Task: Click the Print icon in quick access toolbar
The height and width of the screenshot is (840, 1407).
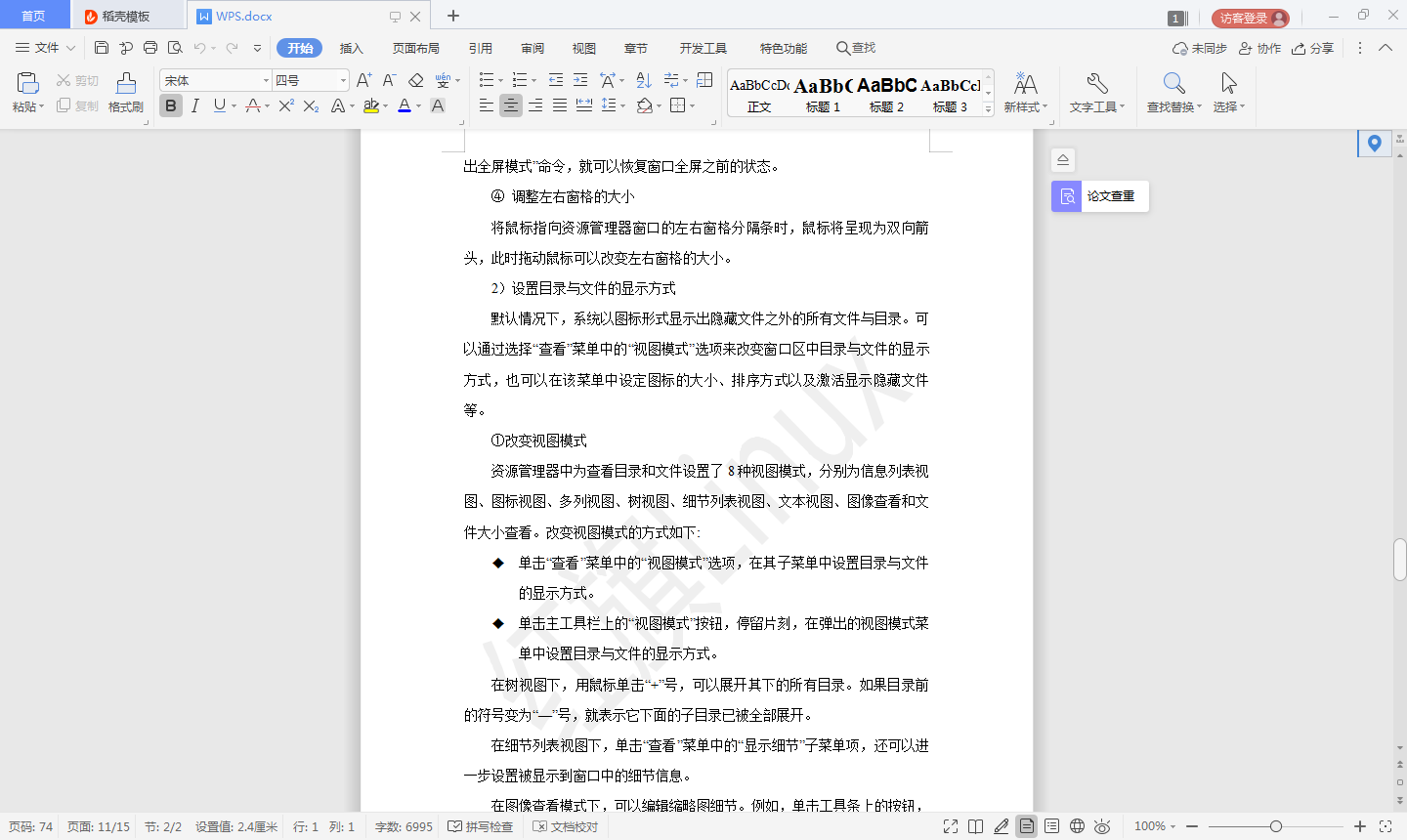Action: pyautogui.click(x=150, y=48)
